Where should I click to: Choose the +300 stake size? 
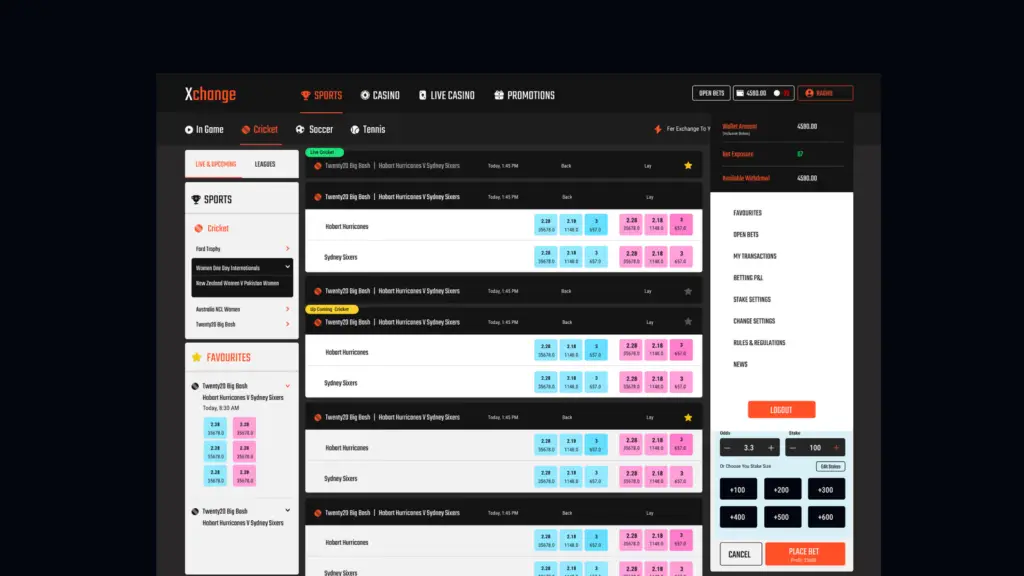pyautogui.click(x=825, y=489)
